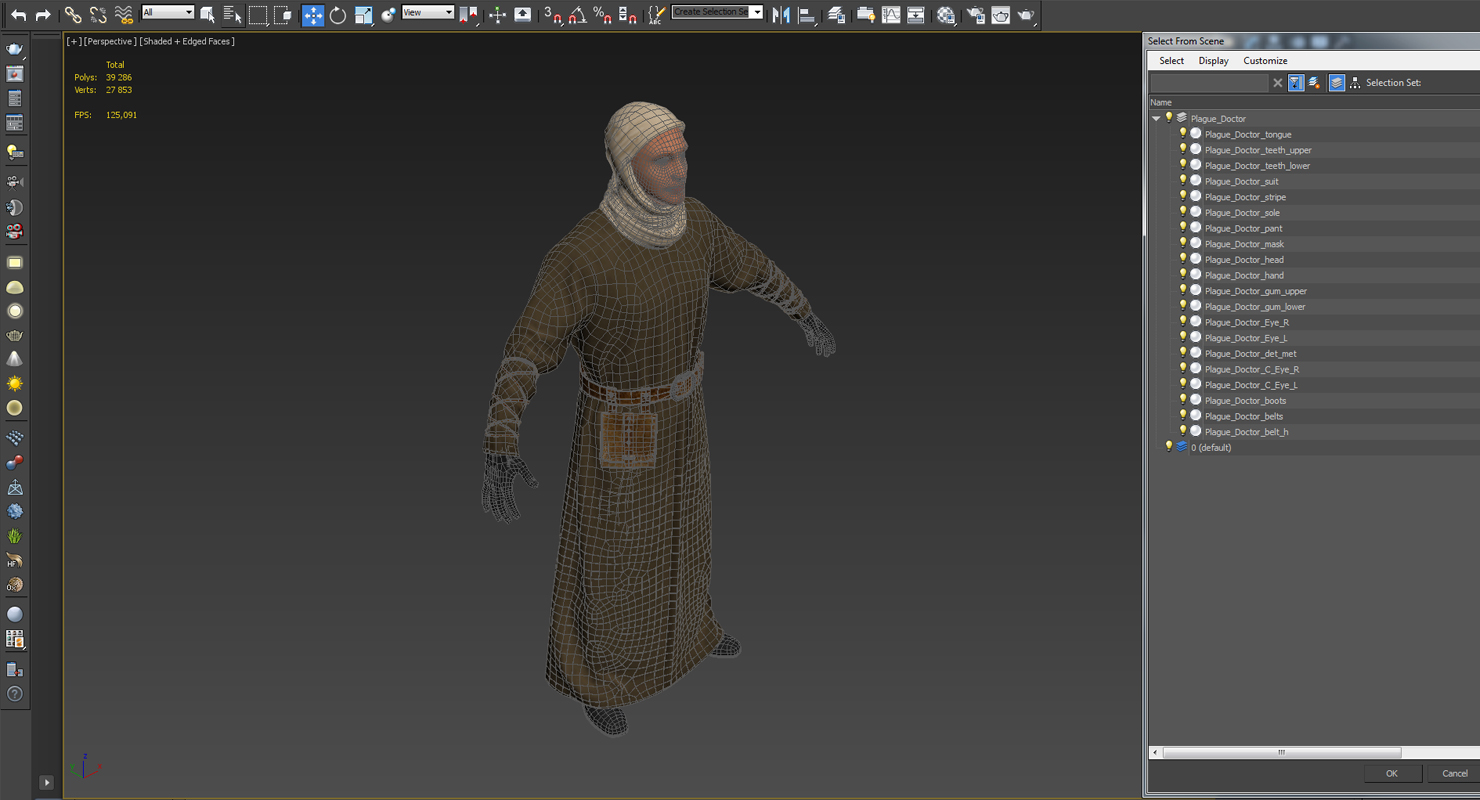1480x800 pixels.
Task: Open the Select by Name tool
Action: click(x=233, y=14)
